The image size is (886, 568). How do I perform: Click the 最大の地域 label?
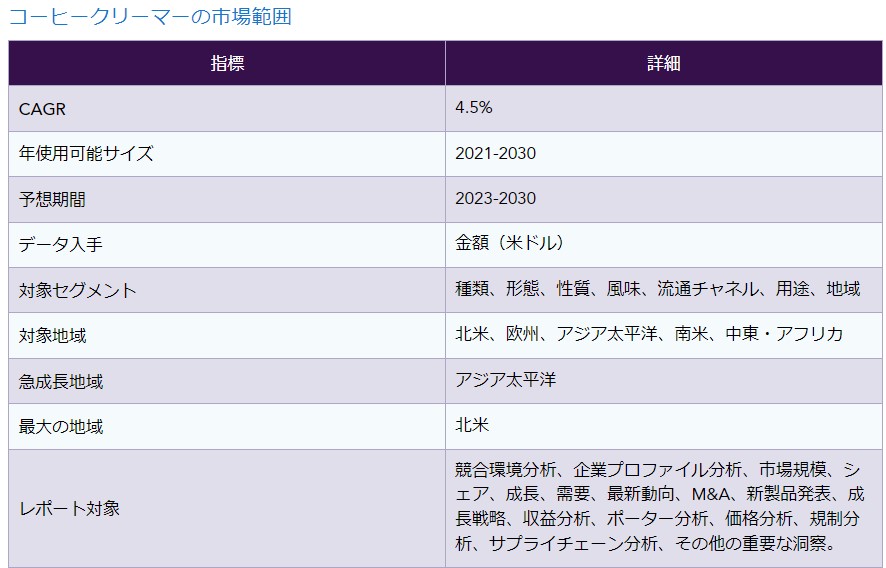(60, 427)
